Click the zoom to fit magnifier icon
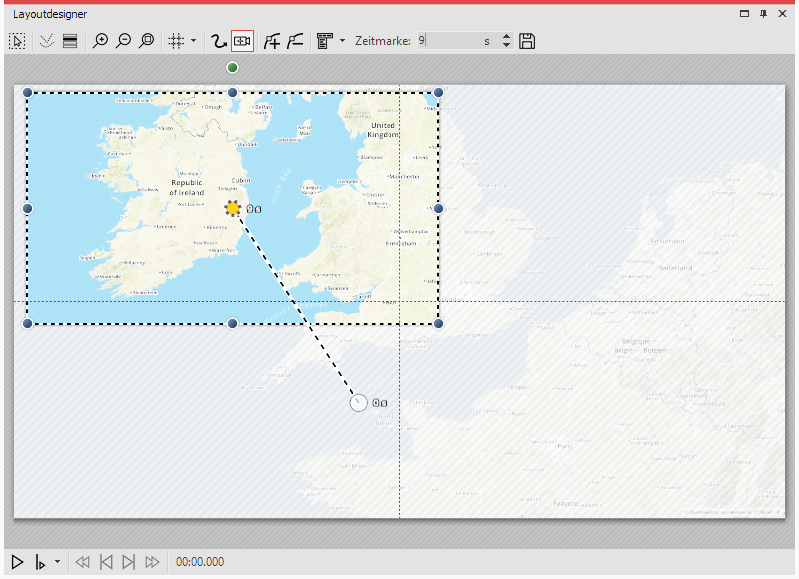799x579 pixels. click(x=146, y=41)
